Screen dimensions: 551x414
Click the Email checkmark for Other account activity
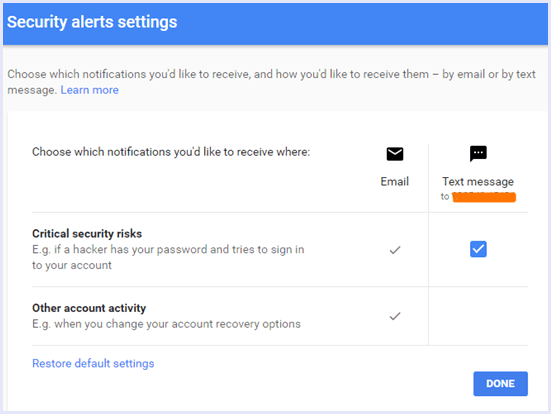click(395, 316)
